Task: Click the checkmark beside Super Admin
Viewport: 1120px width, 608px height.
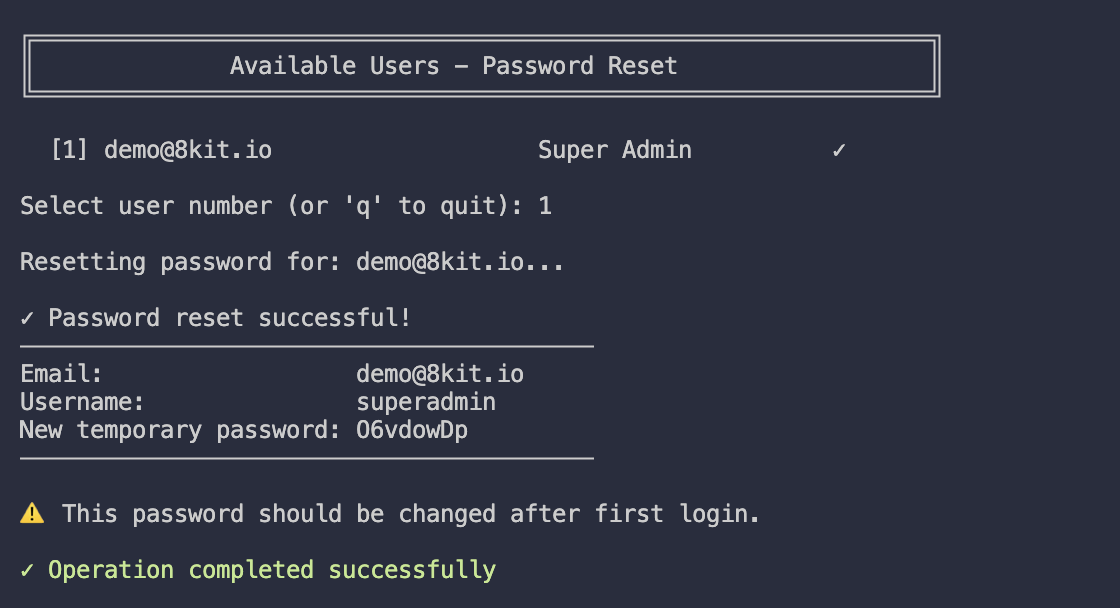Action: [839, 150]
